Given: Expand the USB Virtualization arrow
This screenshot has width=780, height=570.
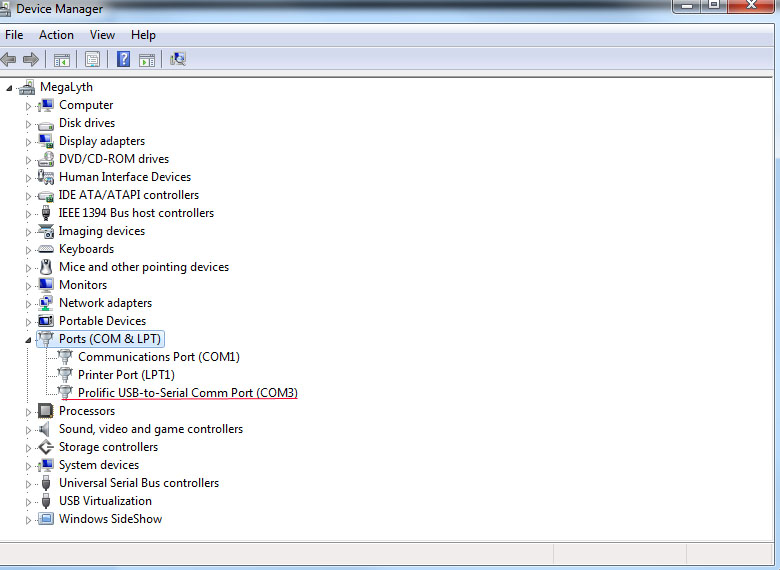Looking at the screenshot, I should click(28, 502).
